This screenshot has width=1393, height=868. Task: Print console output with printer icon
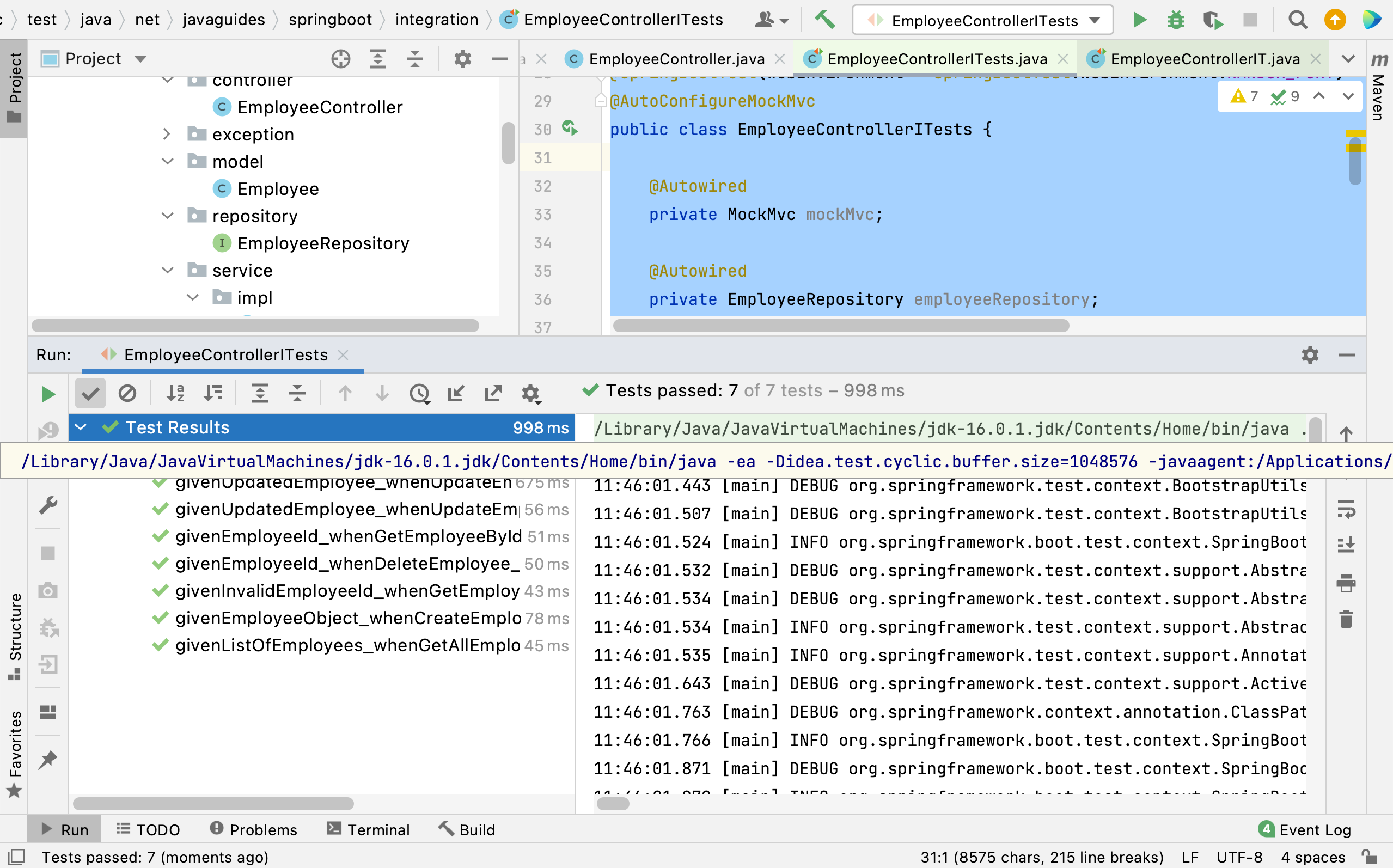tap(1346, 583)
